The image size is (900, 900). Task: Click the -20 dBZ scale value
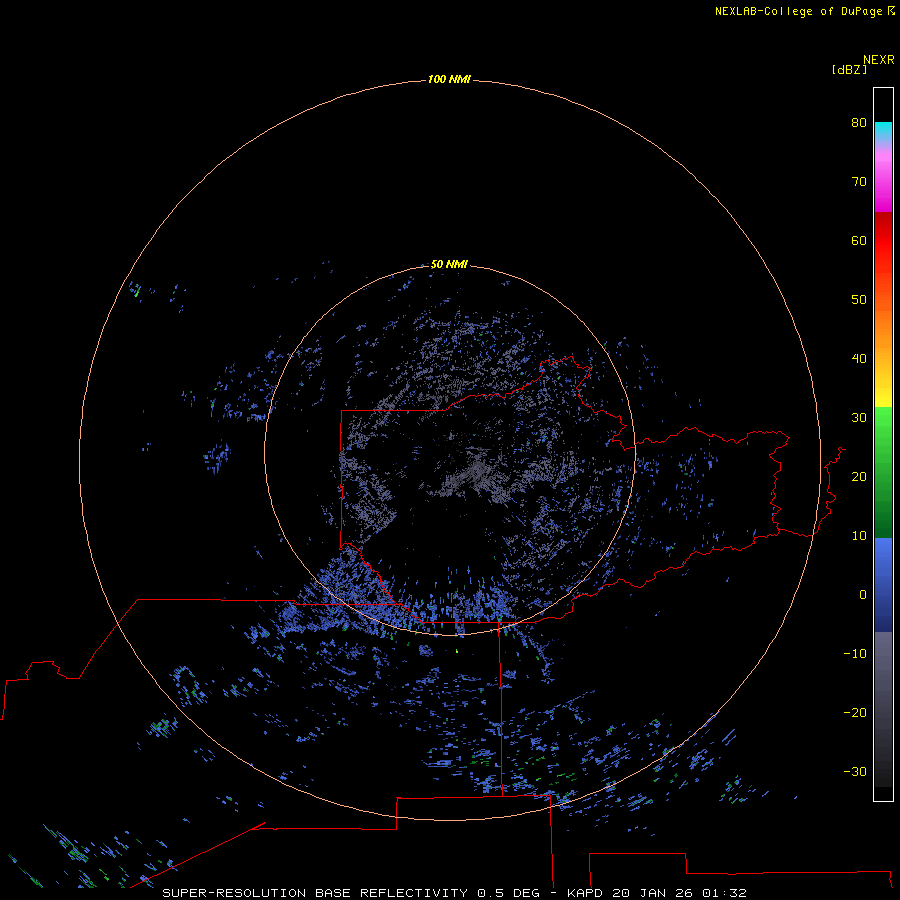coord(855,712)
